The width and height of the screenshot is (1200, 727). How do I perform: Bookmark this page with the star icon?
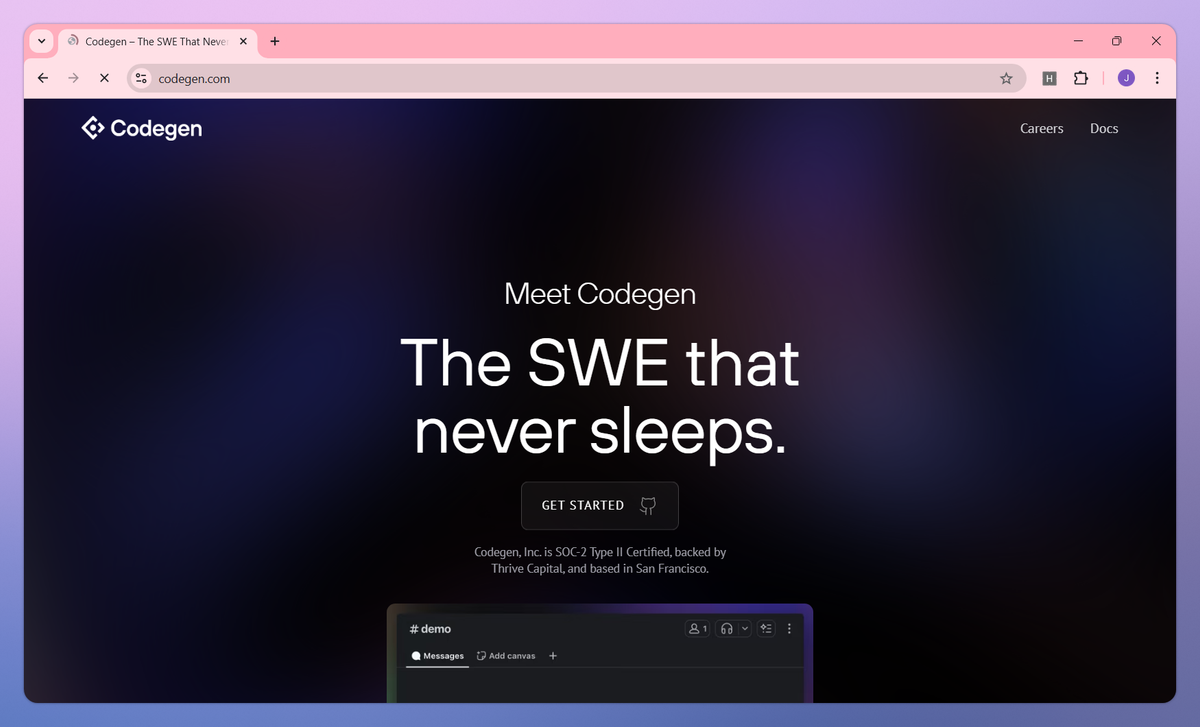click(1006, 78)
